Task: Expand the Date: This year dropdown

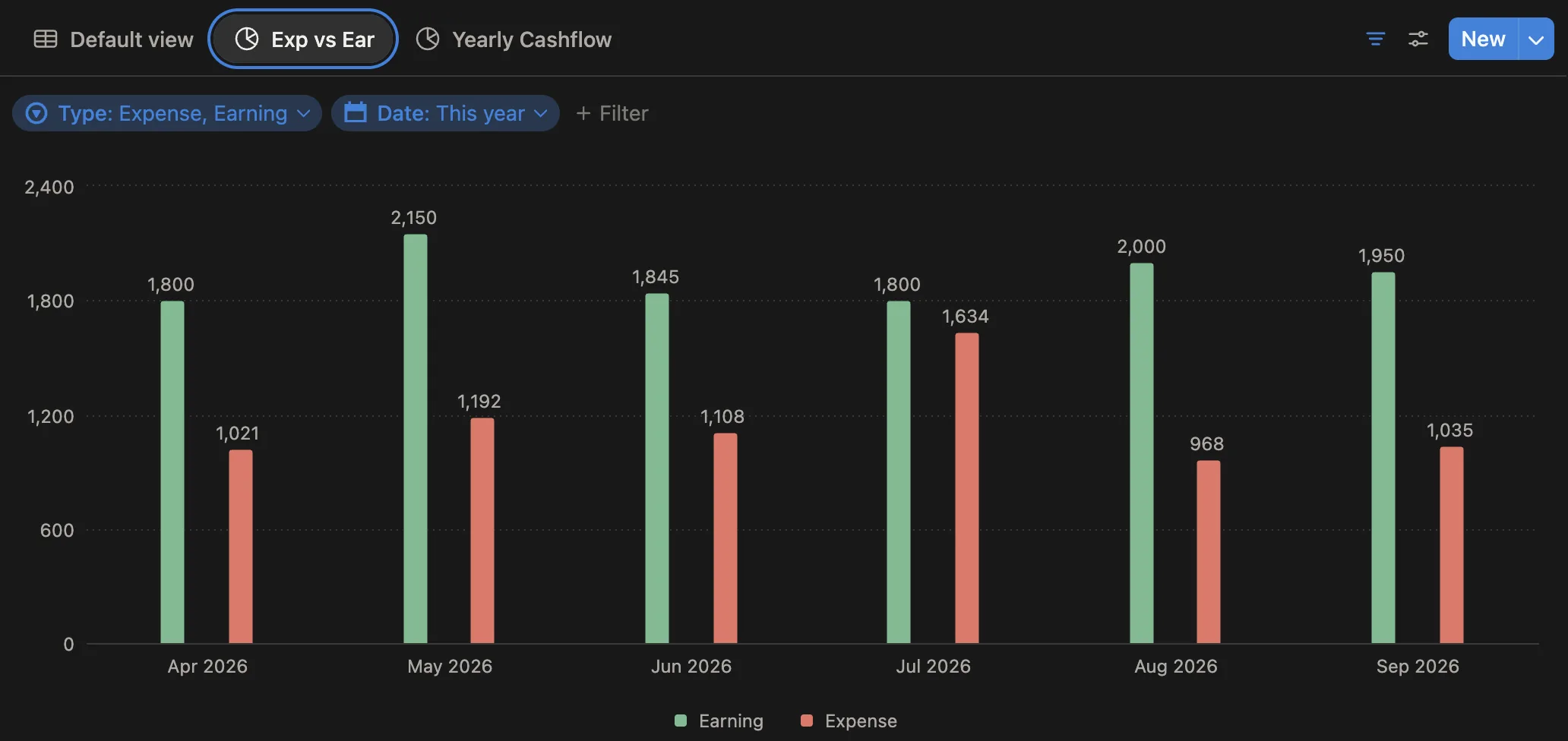Action: click(x=445, y=113)
